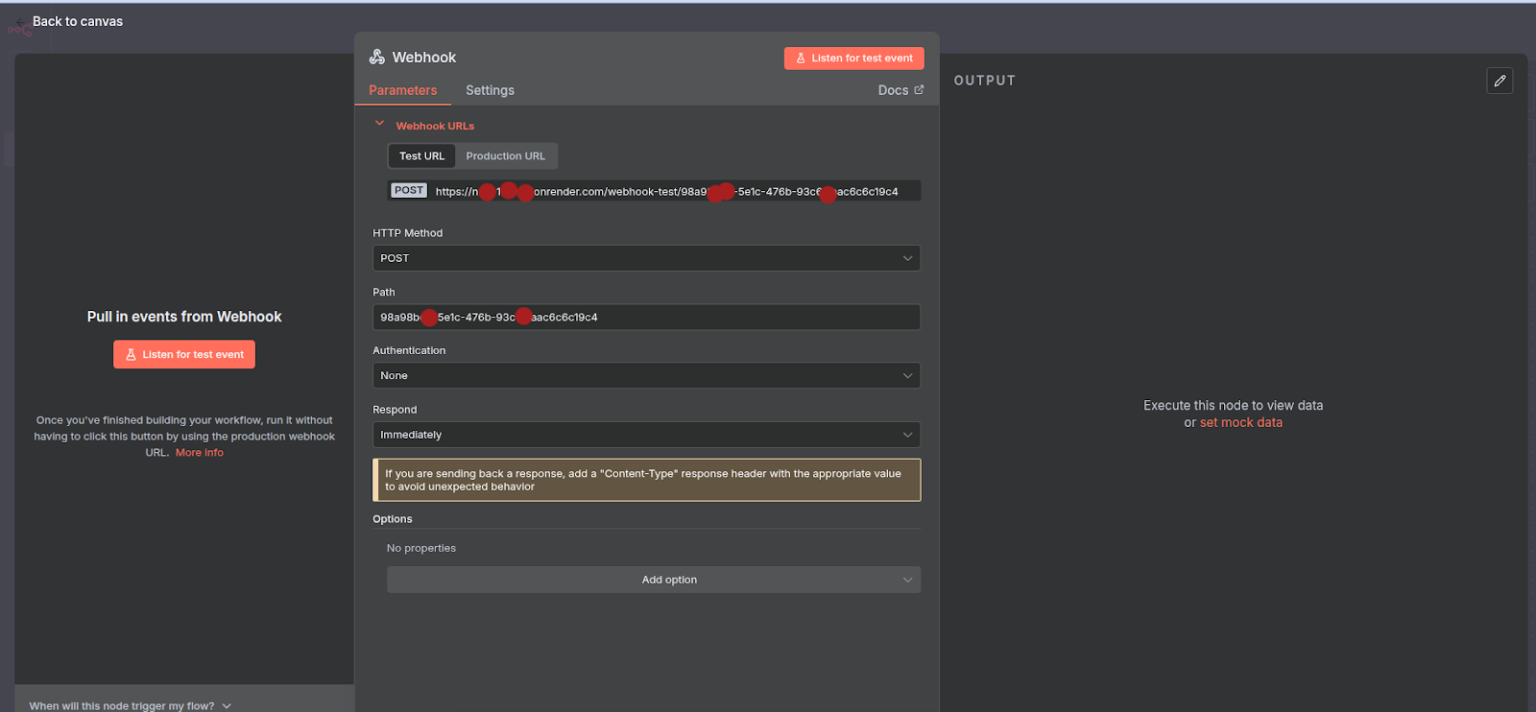The image size is (1536, 712).
Task: Click the Webhook node title
Action: click(x=424, y=57)
